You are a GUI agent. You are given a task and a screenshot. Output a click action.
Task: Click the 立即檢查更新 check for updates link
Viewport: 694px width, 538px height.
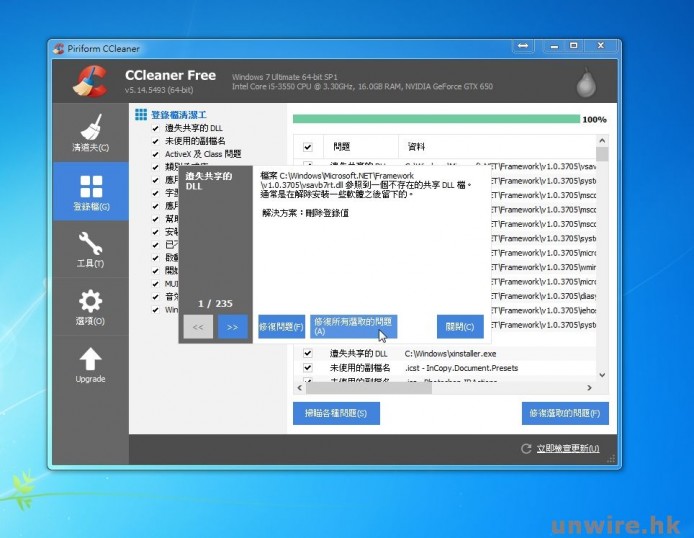(567, 449)
